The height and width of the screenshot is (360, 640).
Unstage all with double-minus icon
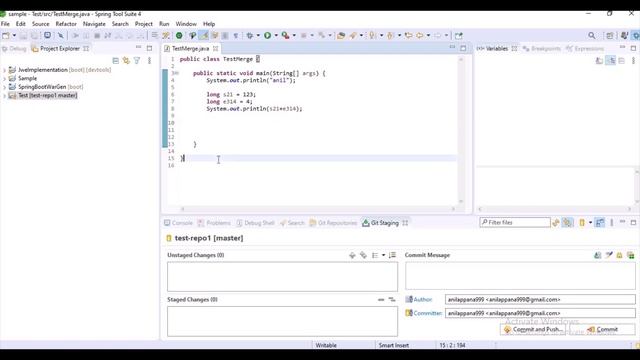pyautogui.click(x=392, y=300)
